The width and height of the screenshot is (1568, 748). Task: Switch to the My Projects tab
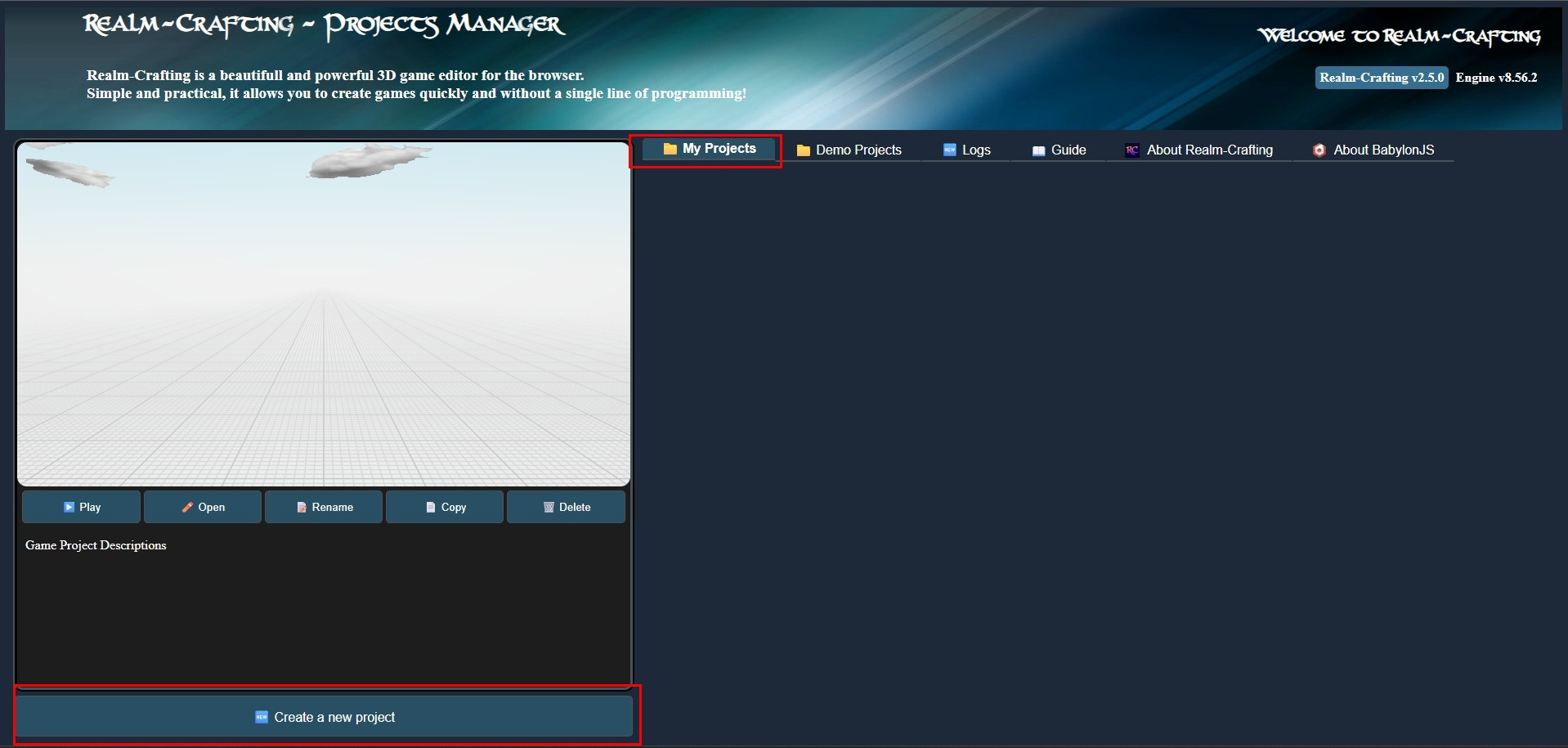point(709,149)
